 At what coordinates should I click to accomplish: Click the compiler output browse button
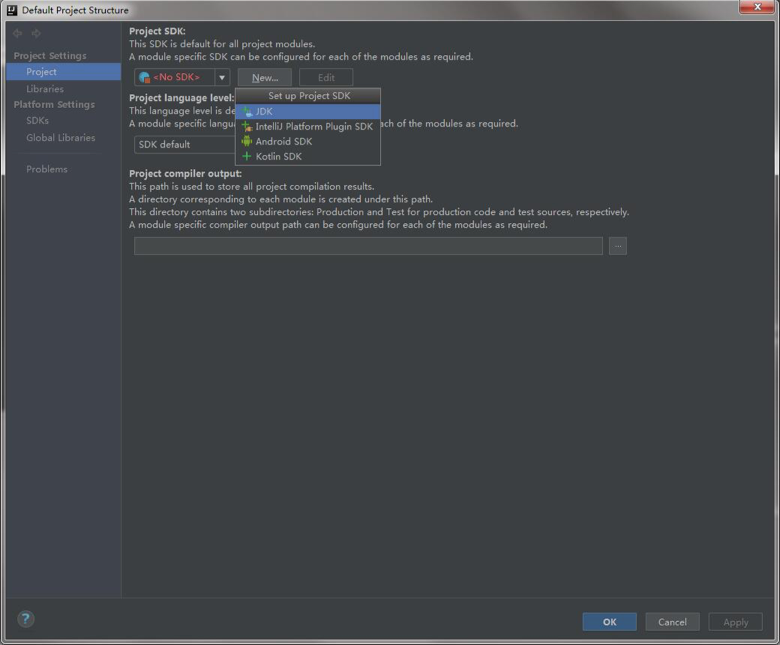click(x=618, y=246)
